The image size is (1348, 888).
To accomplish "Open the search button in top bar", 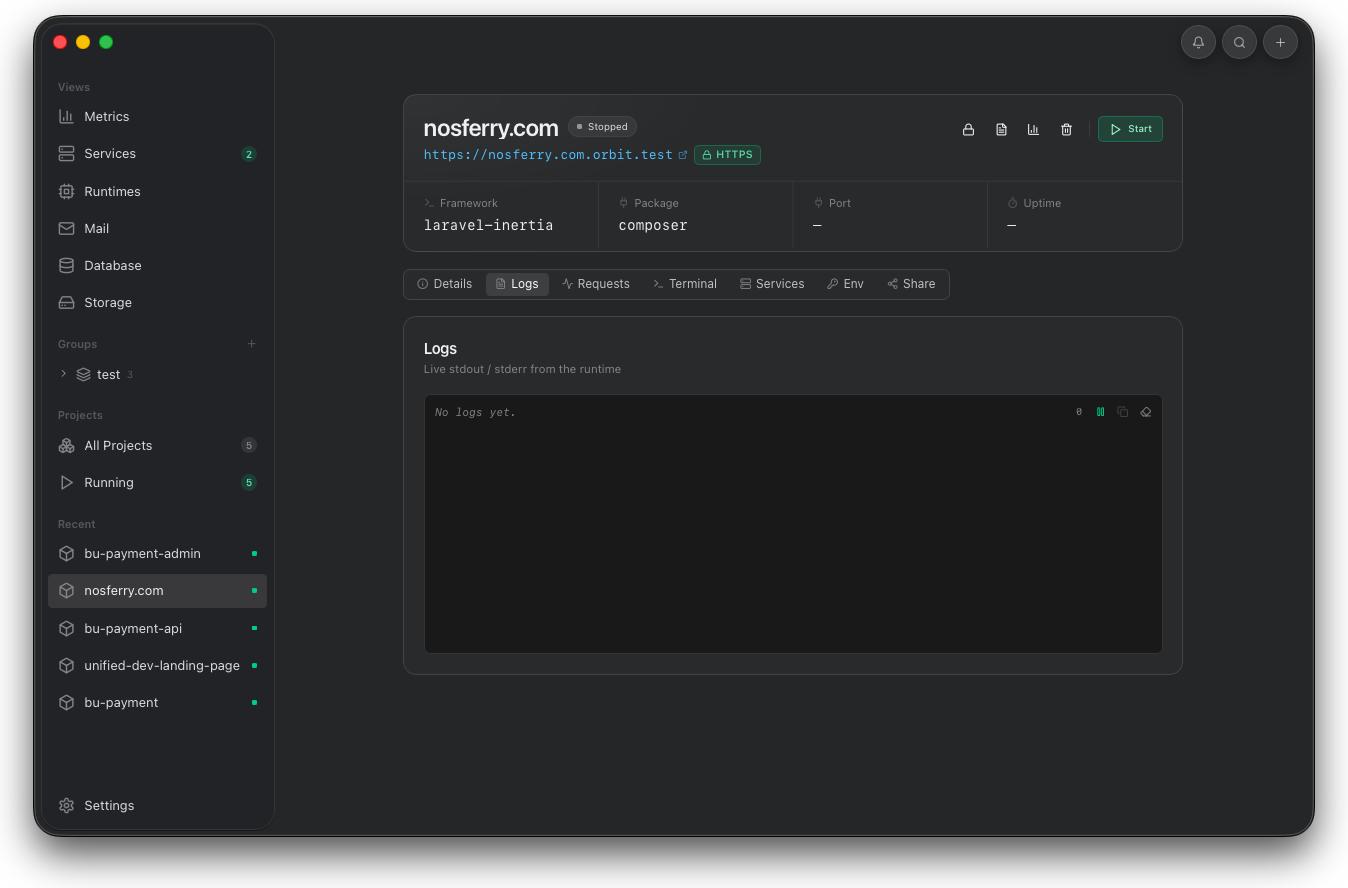I will click(1239, 42).
